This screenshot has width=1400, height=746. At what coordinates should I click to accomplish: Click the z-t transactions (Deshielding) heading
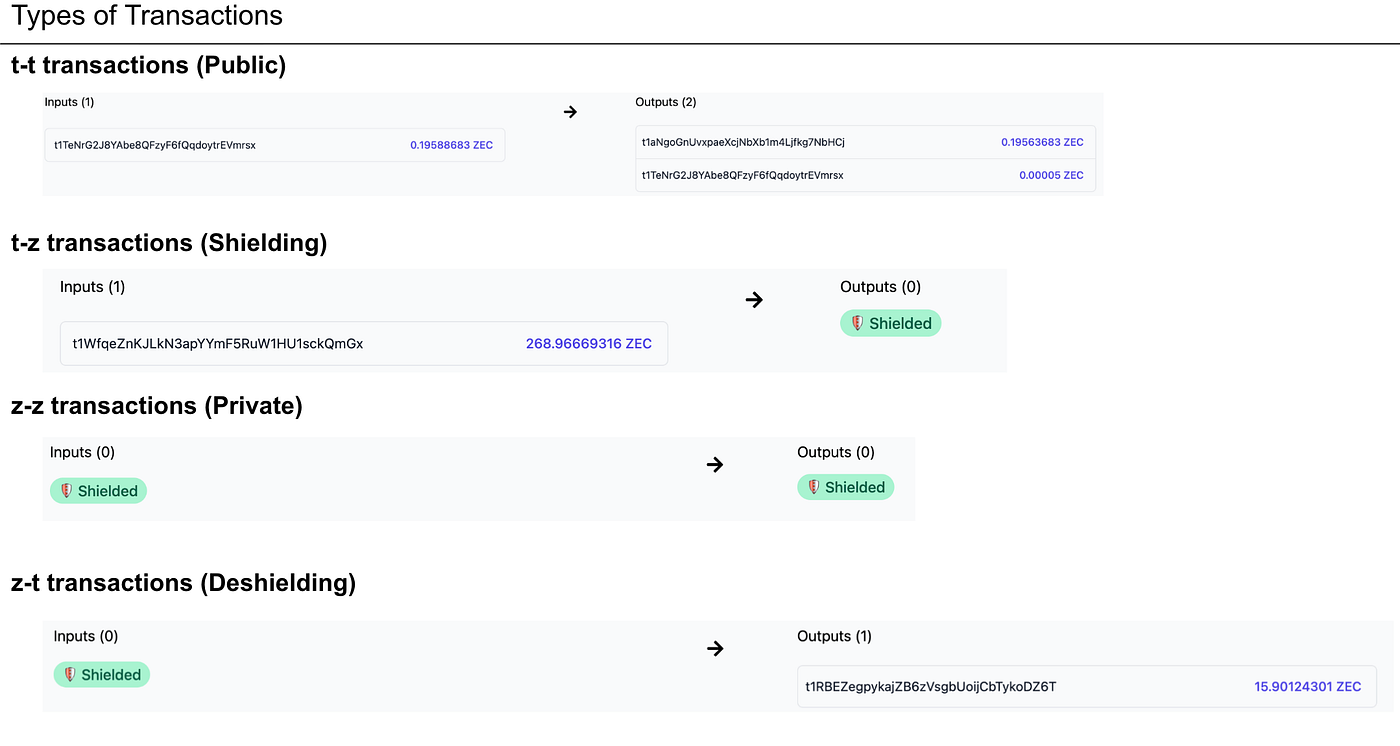(x=183, y=583)
